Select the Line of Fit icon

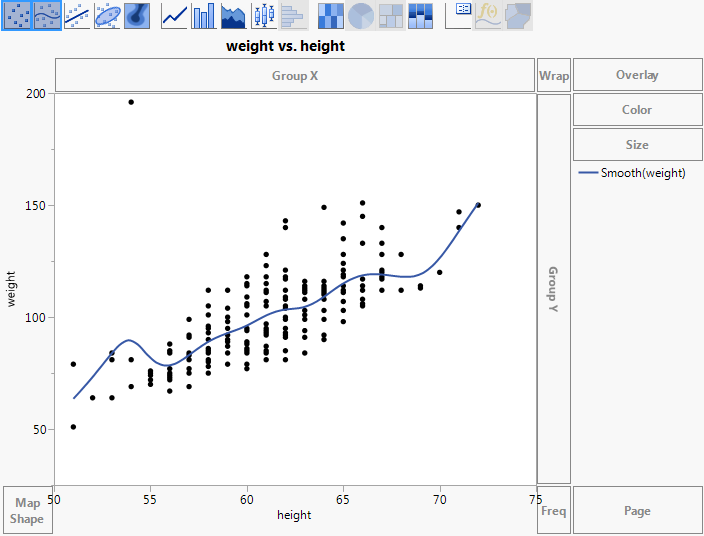(77, 16)
